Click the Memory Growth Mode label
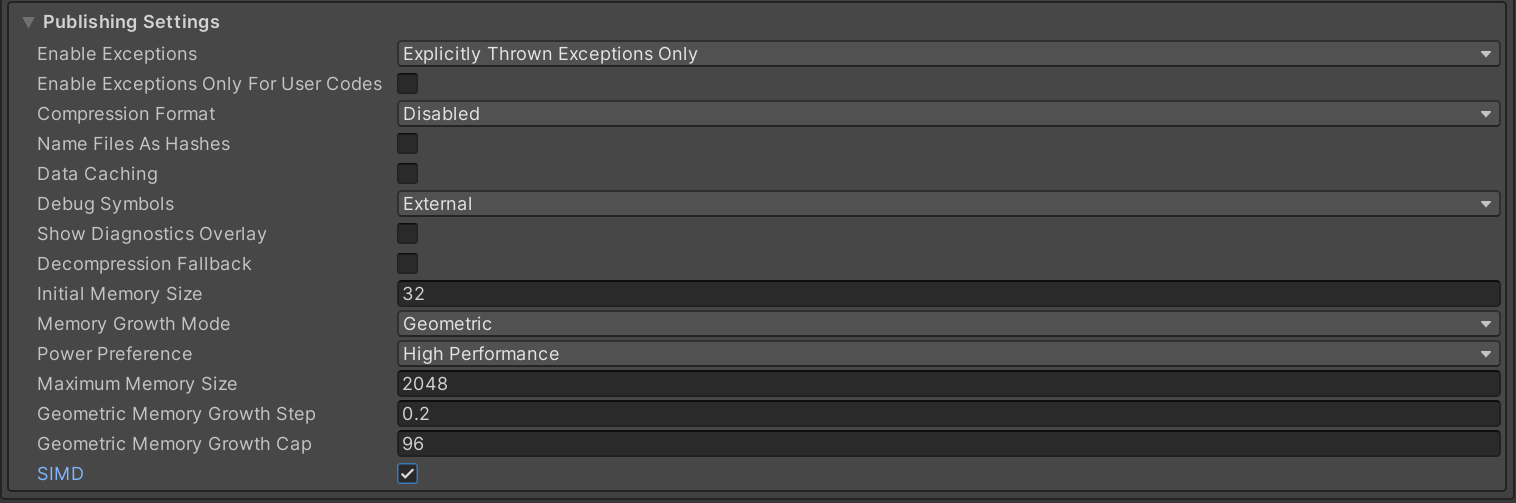Screen dimensions: 1516x503 133,324
